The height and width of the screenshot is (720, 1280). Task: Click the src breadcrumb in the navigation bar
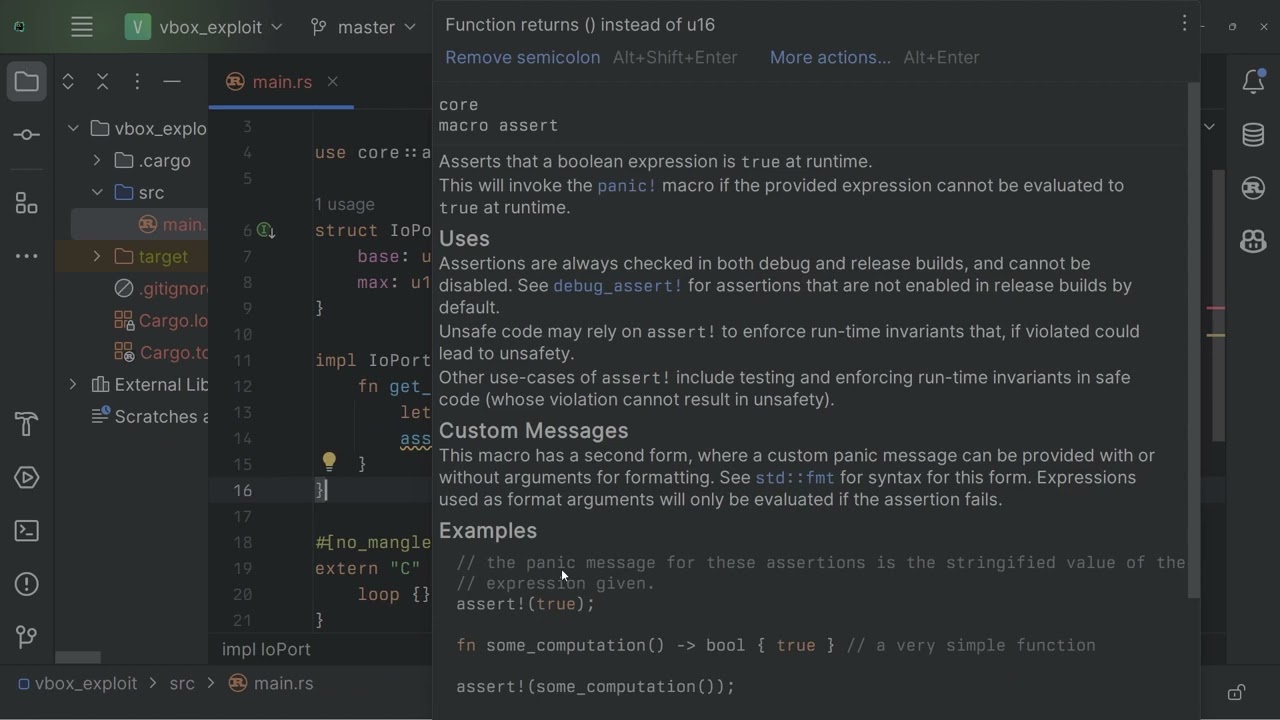[x=182, y=684]
